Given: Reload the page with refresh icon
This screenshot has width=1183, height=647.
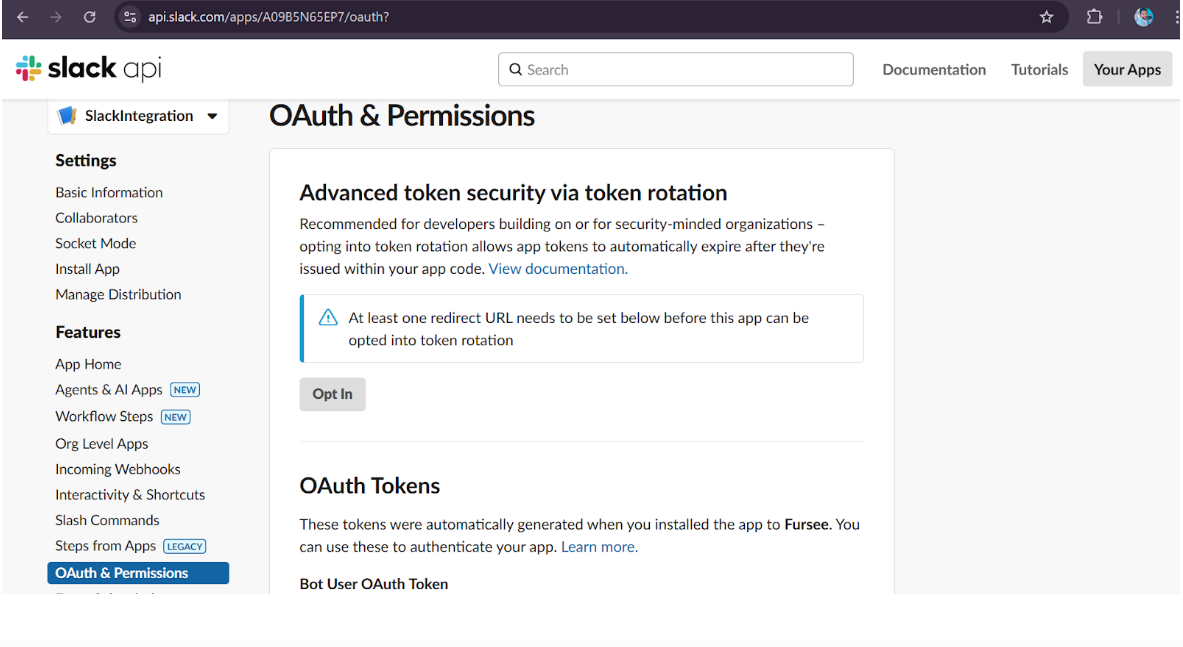Looking at the screenshot, I should click(x=90, y=17).
